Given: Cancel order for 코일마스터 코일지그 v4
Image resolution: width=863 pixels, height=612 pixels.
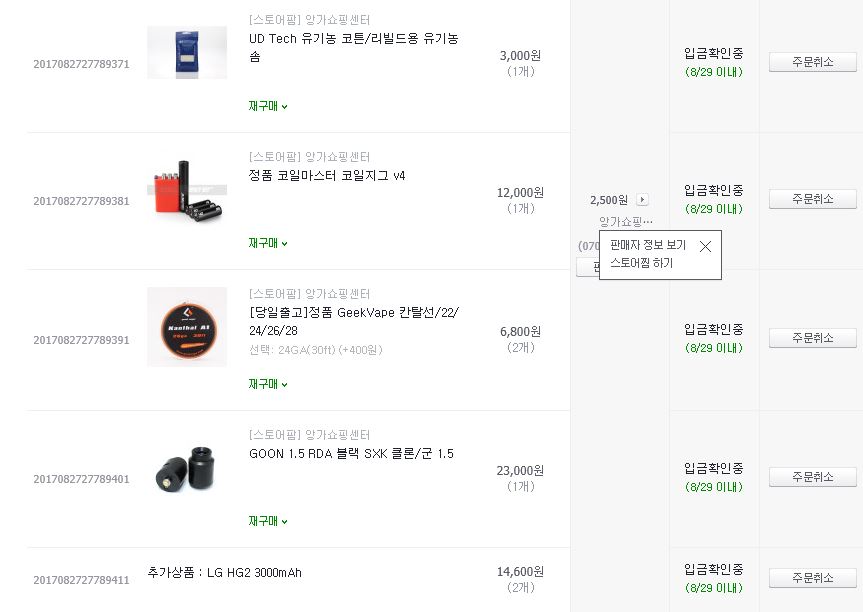Looking at the screenshot, I should click(x=812, y=199).
